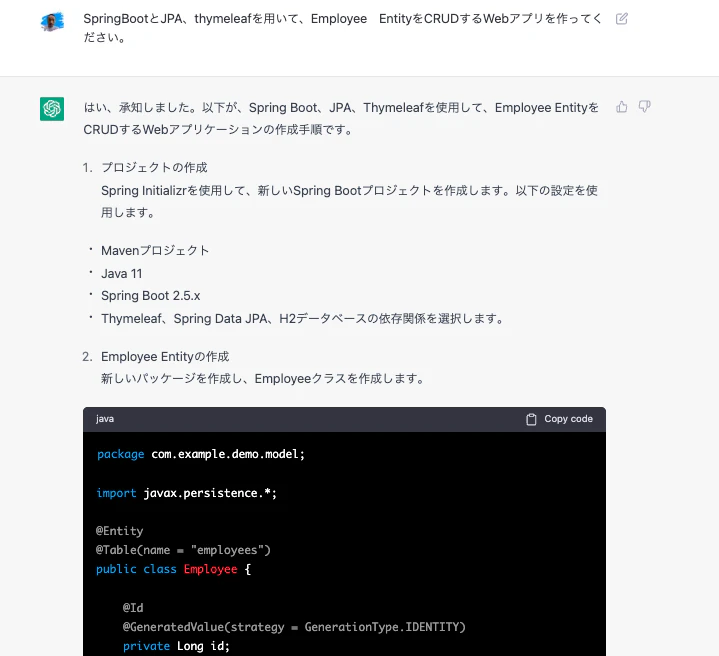The height and width of the screenshot is (656, 719).
Task: Click the "@Entity" annotation in code
Action: pos(120,531)
